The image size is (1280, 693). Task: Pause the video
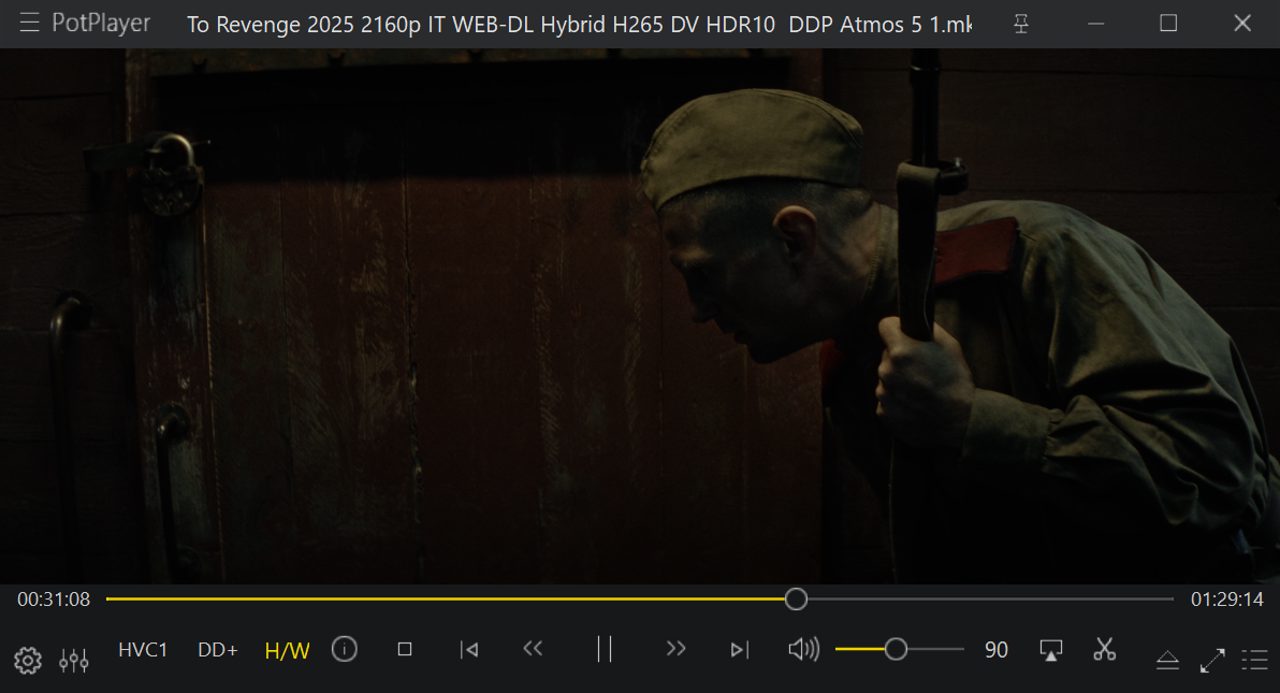pos(604,649)
